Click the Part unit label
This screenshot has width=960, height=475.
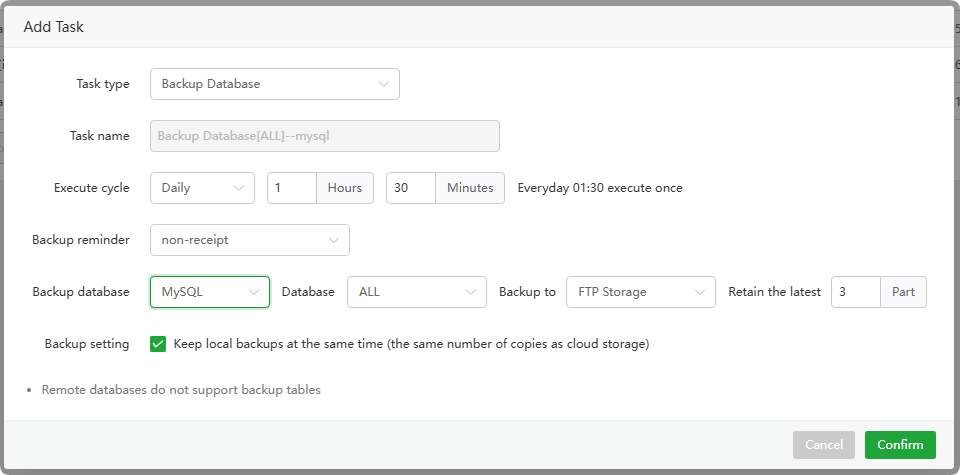coord(903,292)
